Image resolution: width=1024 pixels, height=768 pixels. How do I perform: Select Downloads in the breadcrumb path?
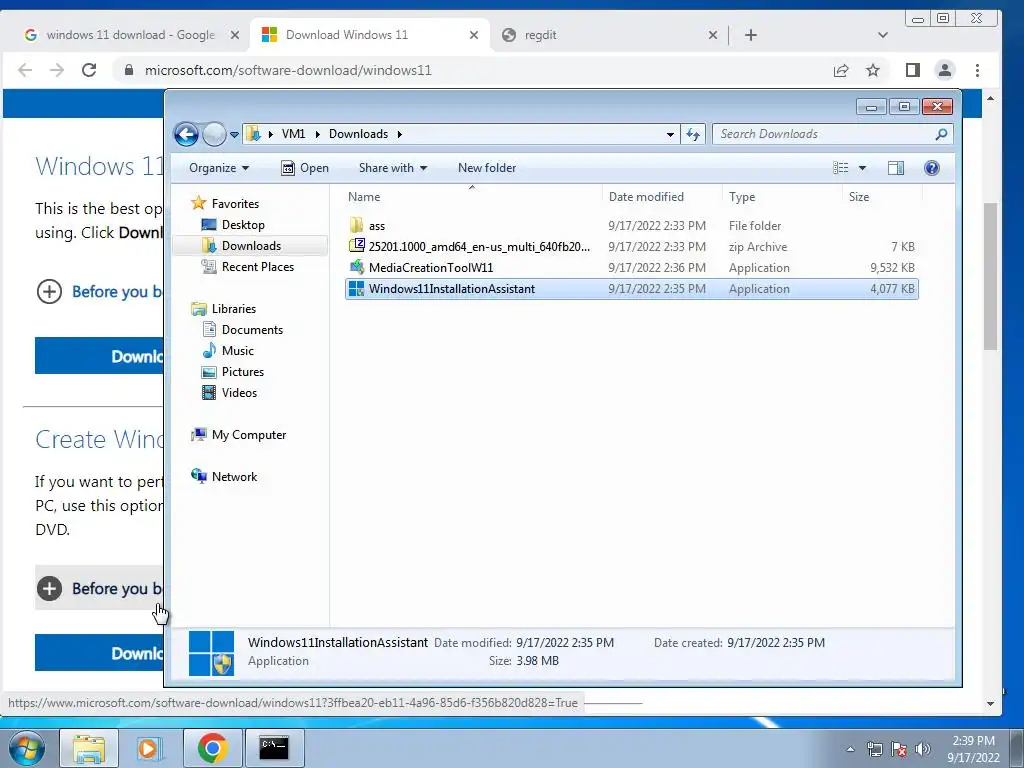(x=359, y=134)
